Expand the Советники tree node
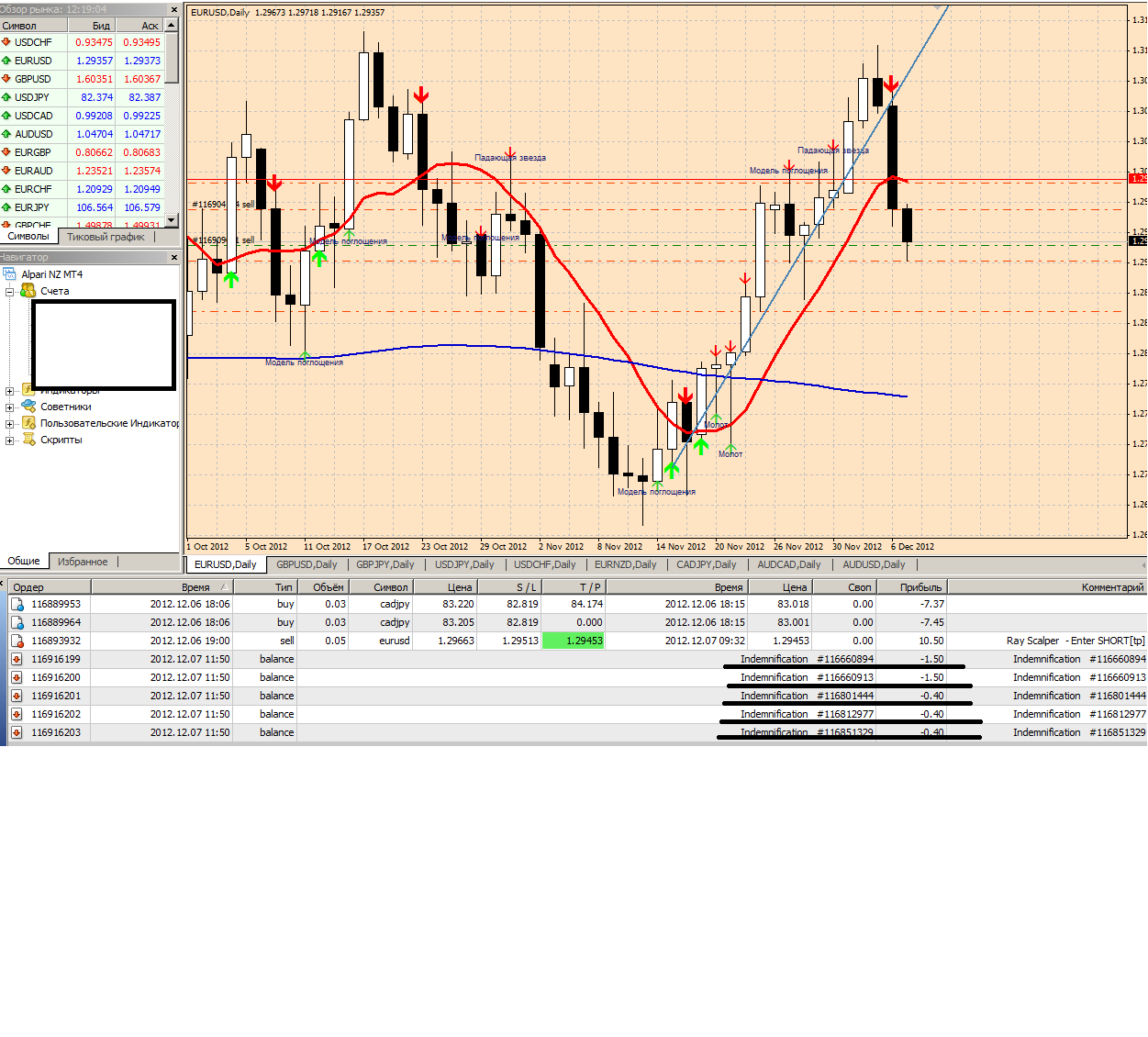 [10, 407]
